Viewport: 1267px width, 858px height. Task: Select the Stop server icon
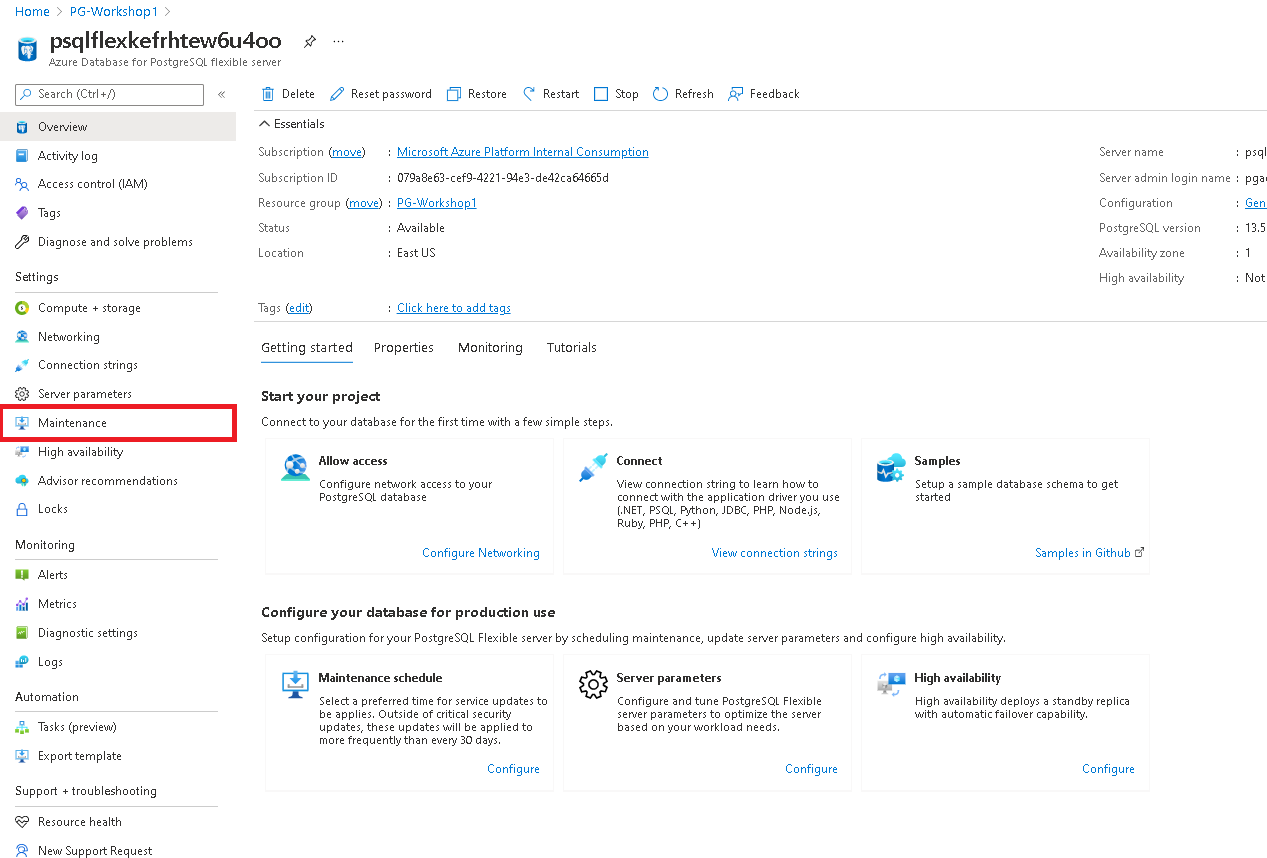pyautogui.click(x=600, y=93)
